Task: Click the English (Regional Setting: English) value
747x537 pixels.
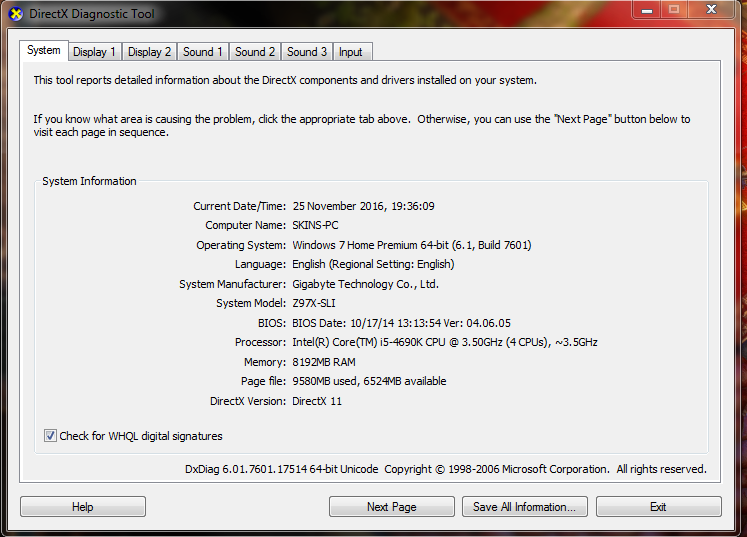Action: coord(373,264)
